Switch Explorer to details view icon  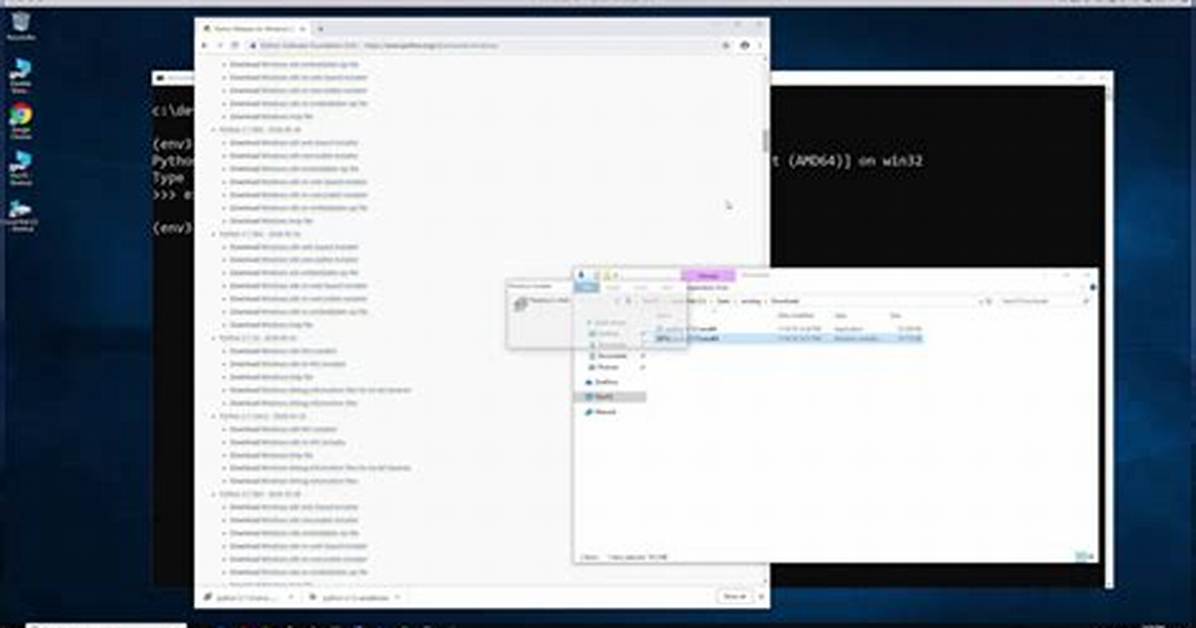click(x=1080, y=557)
